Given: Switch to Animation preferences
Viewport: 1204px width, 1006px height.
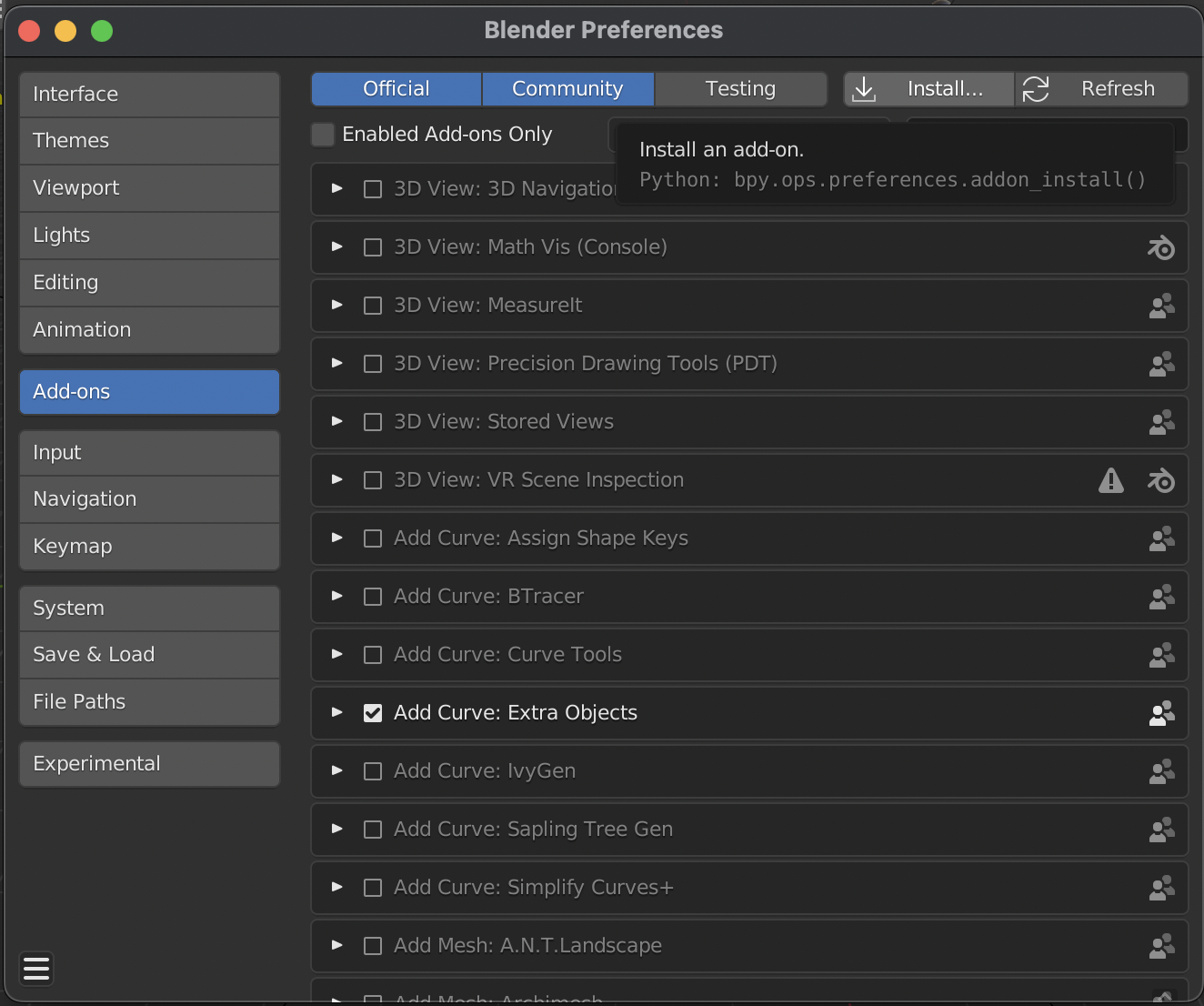Looking at the screenshot, I should tap(149, 330).
